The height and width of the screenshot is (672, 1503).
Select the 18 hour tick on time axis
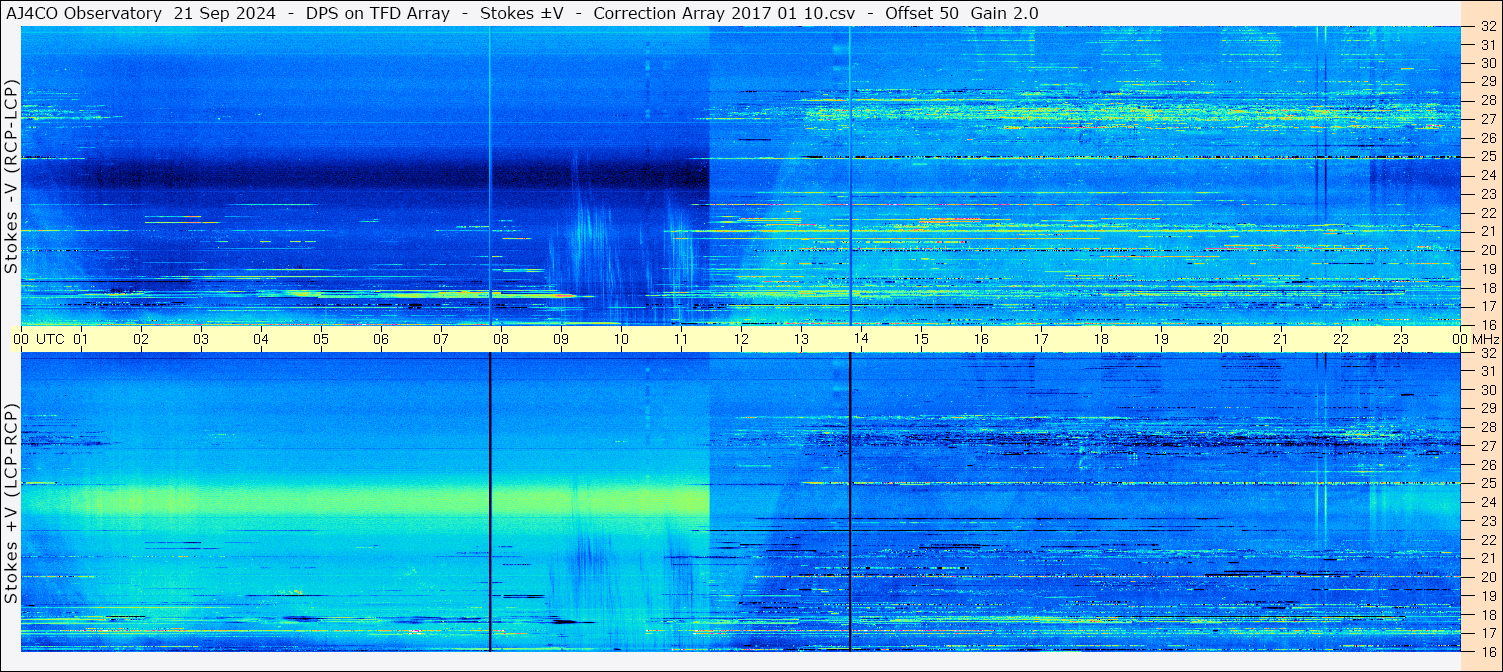click(1101, 339)
